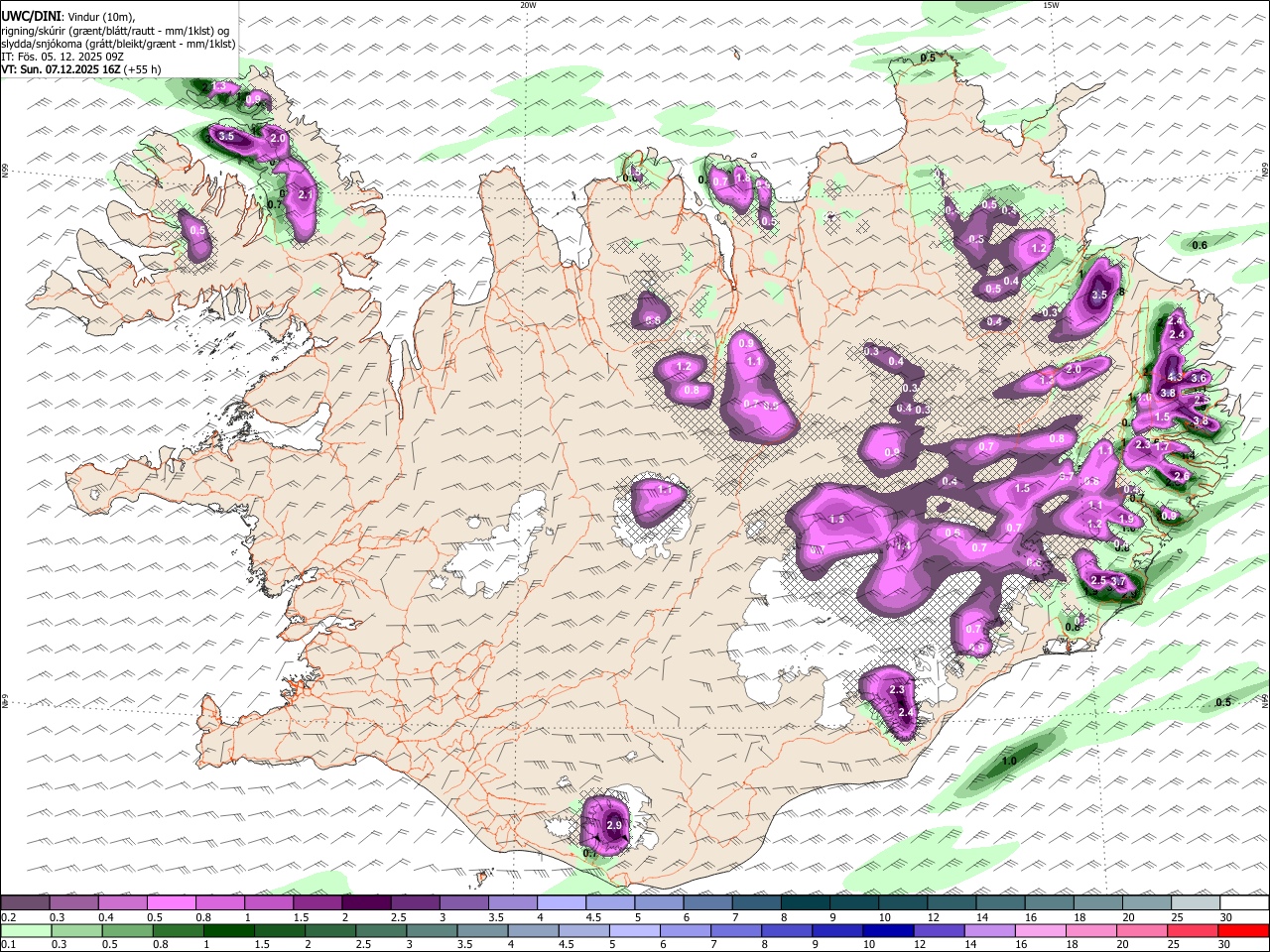Pick the light lavender 4–4.5 swatch in upper legend

point(562,903)
